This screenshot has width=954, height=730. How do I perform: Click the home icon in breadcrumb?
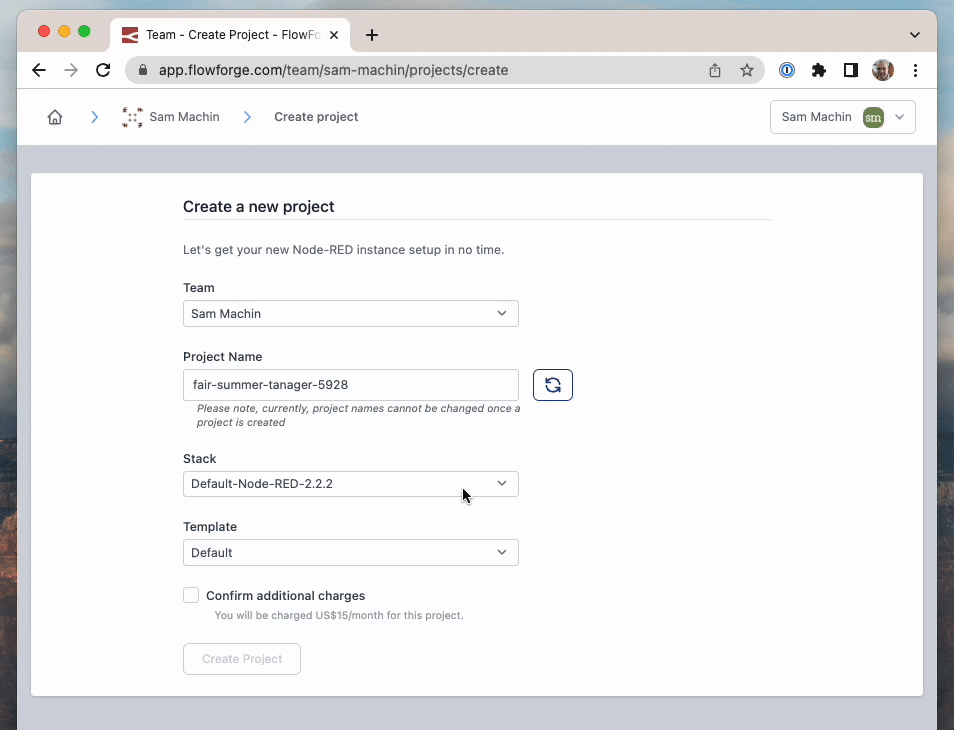[x=55, y=117]
